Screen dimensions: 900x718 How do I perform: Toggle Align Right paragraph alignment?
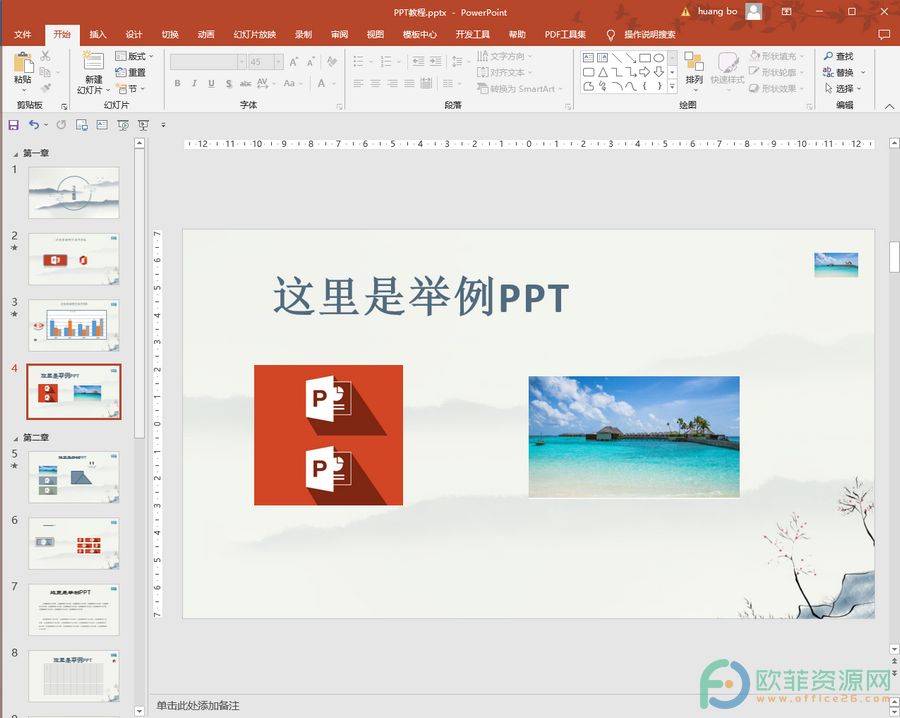[393, 83]
